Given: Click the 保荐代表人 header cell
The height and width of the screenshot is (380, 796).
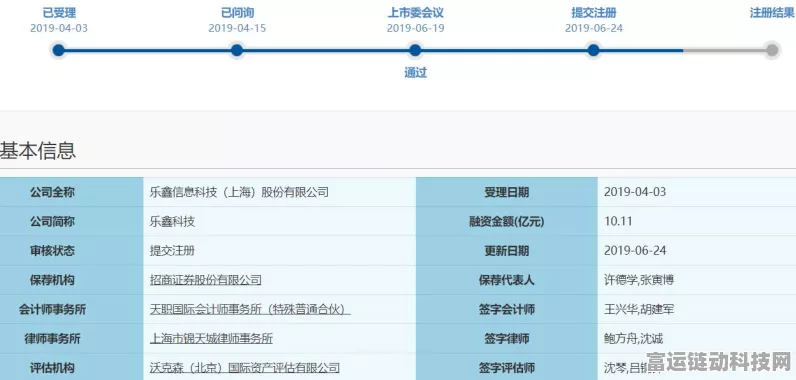Looking at the screenshot, I should [507, 280].
